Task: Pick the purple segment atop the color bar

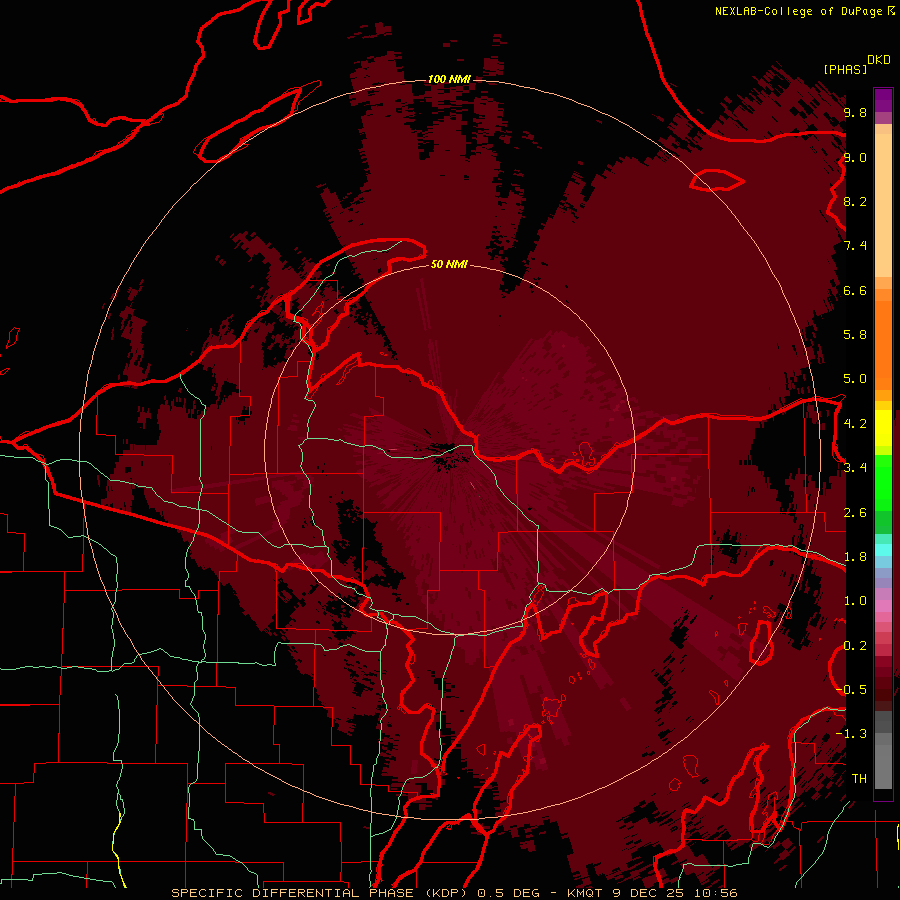Action: tap(883, 100)
